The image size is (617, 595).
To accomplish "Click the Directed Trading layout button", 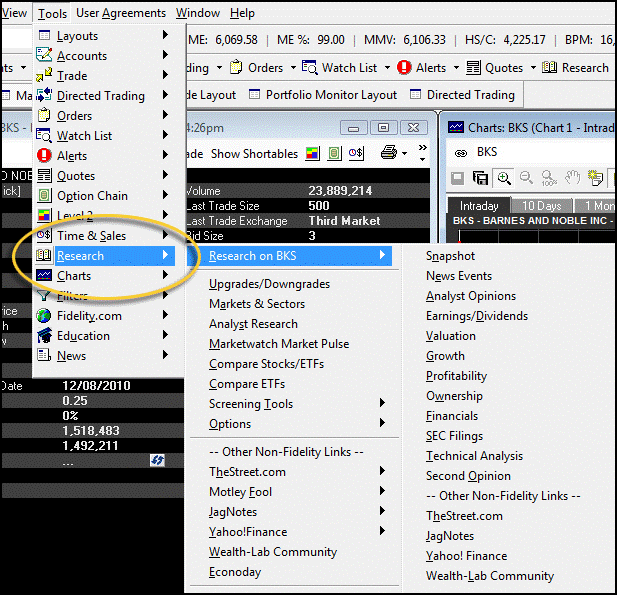I will pos(462,95).
